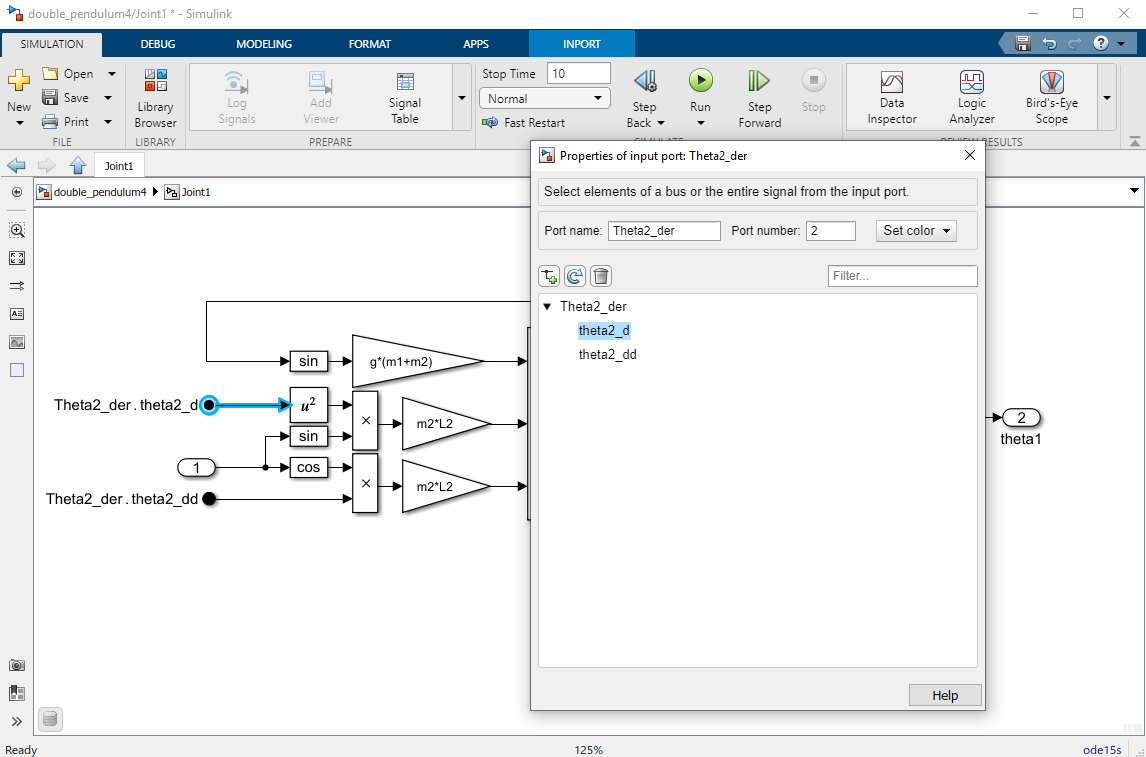Switch to the DEBUG ribbon tab
Screen dimensions: 1146x757
coord(158,44)
